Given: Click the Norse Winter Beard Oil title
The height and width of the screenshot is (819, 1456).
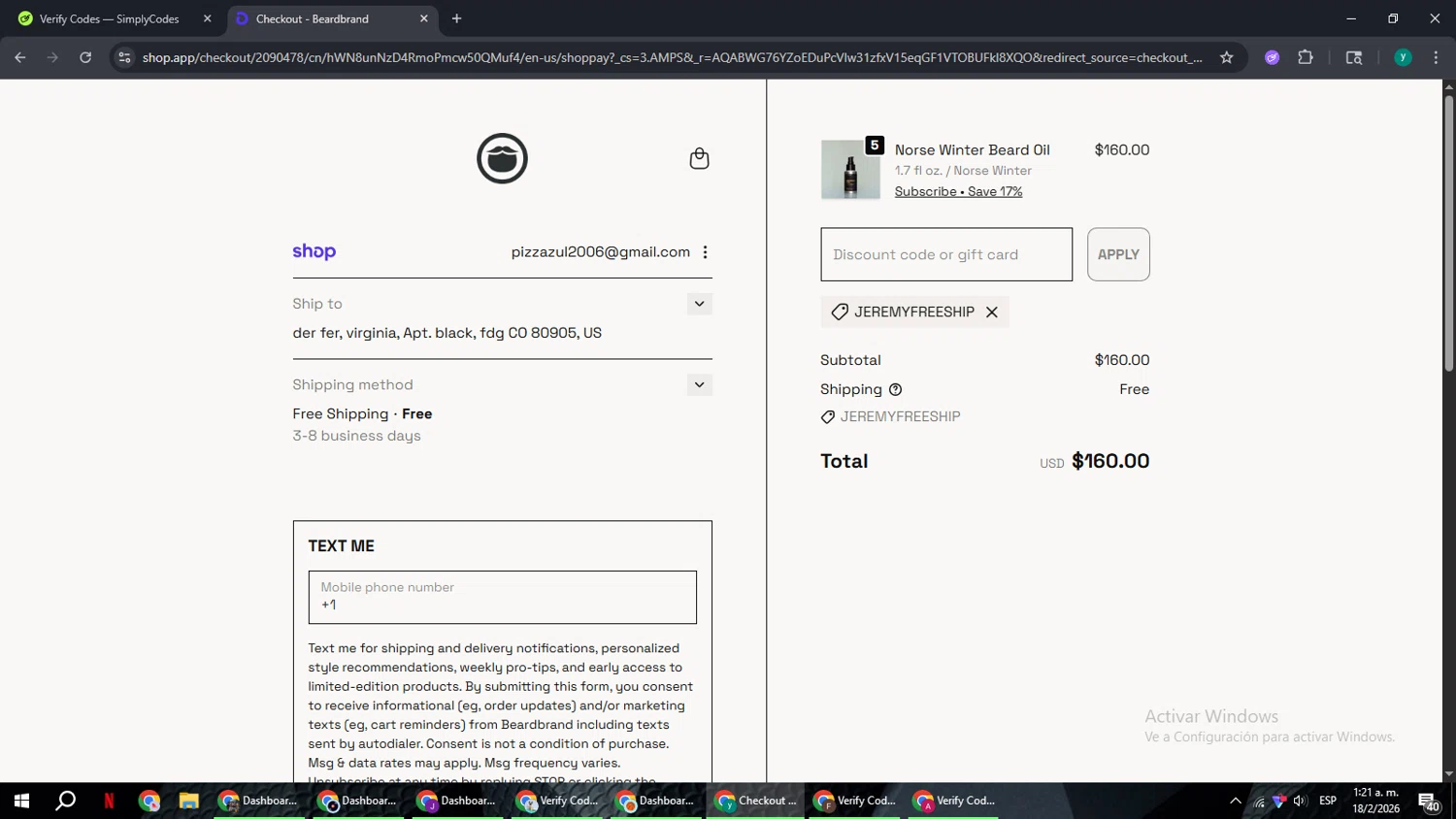Looking at the screenshot, I should (x=972, y=149).
